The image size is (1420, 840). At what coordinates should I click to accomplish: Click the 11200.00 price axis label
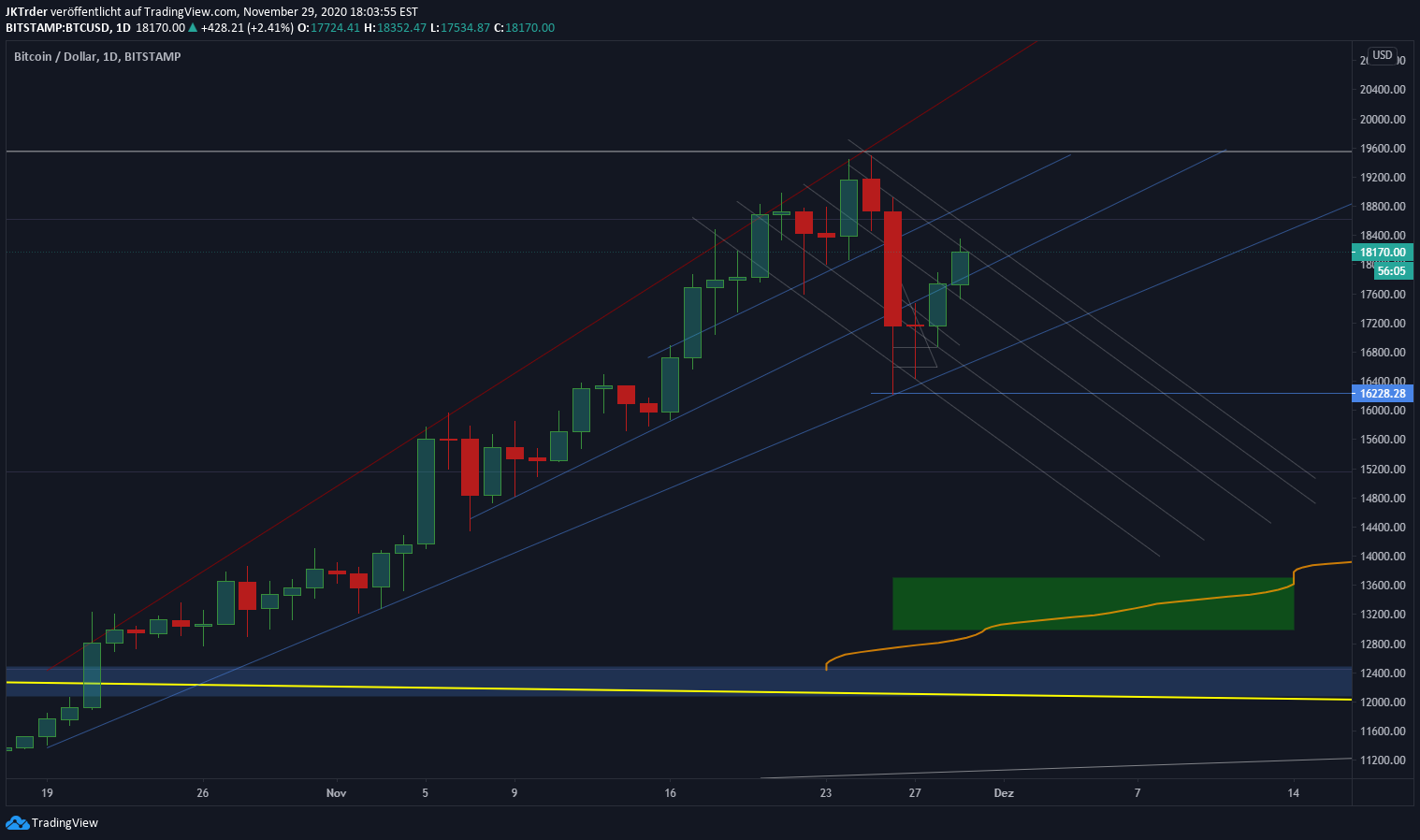coord(1383,760)
